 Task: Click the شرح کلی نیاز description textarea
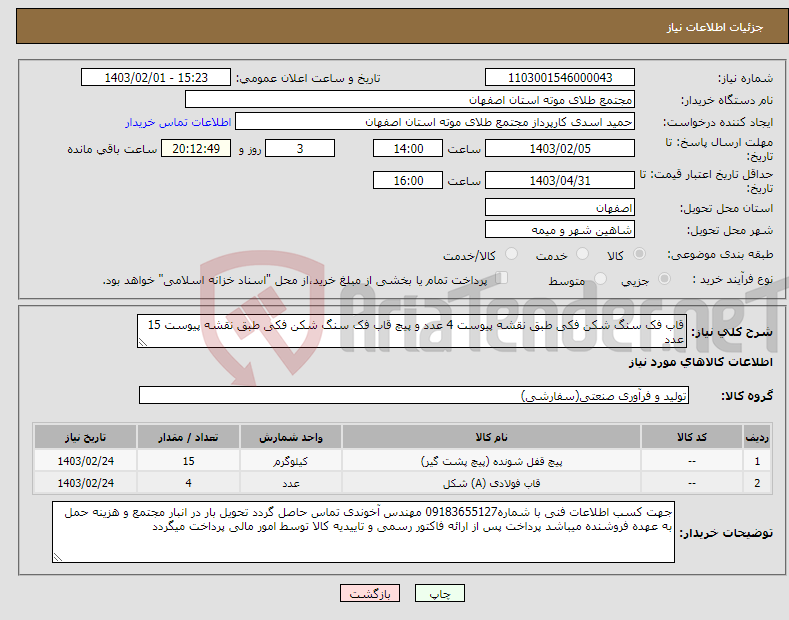coord(412,331)
